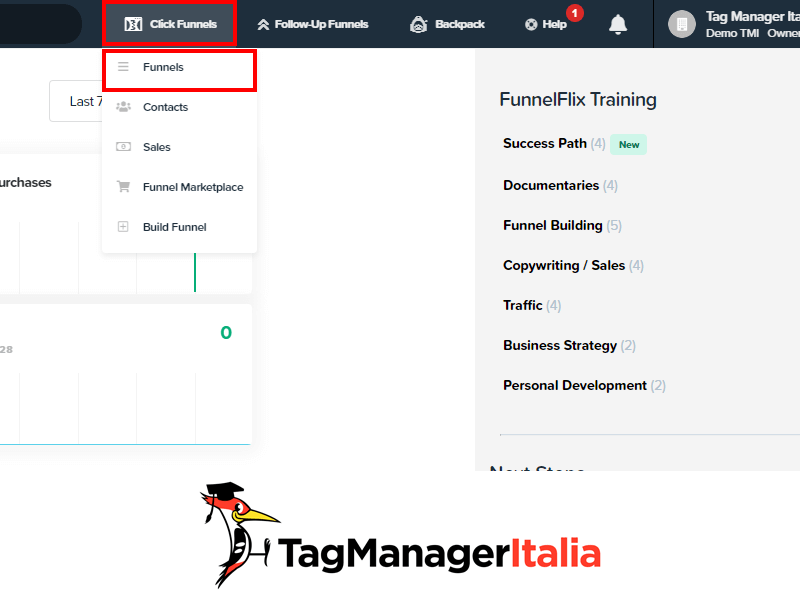Select Build Funnel from the dropdown
The height and width of the screenshot is (600, 800).
180,227
